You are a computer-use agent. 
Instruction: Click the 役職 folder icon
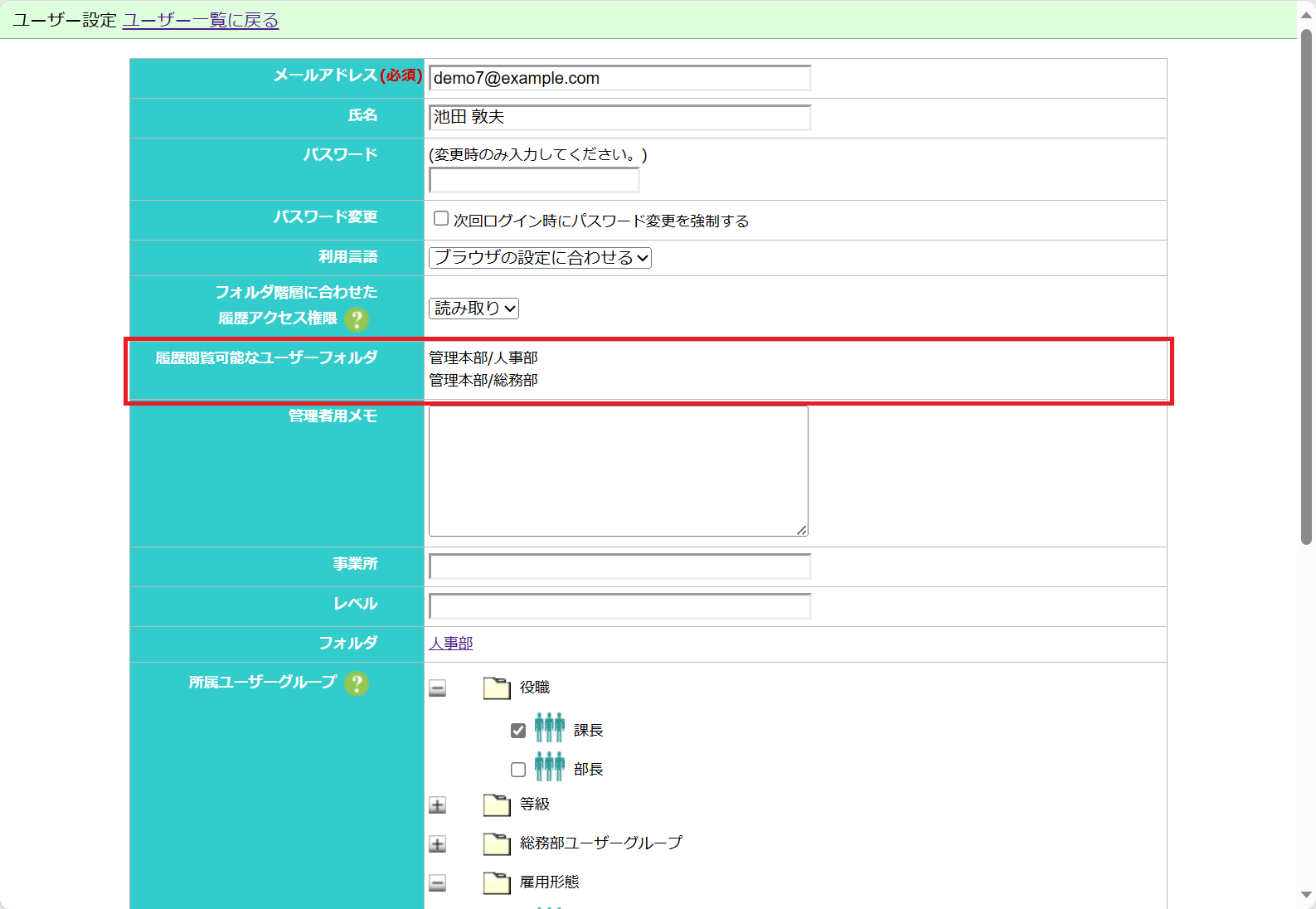(x=497, y=688)
